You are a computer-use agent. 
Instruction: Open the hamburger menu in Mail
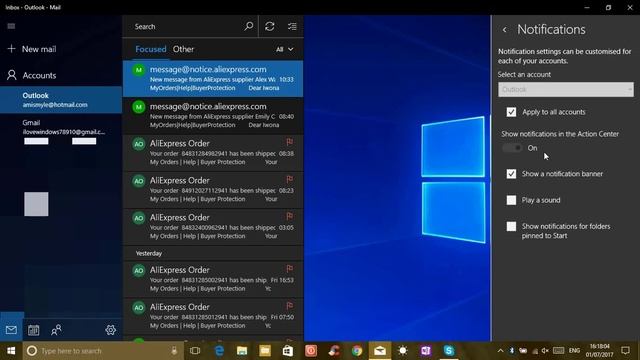[x=11, y=26]
